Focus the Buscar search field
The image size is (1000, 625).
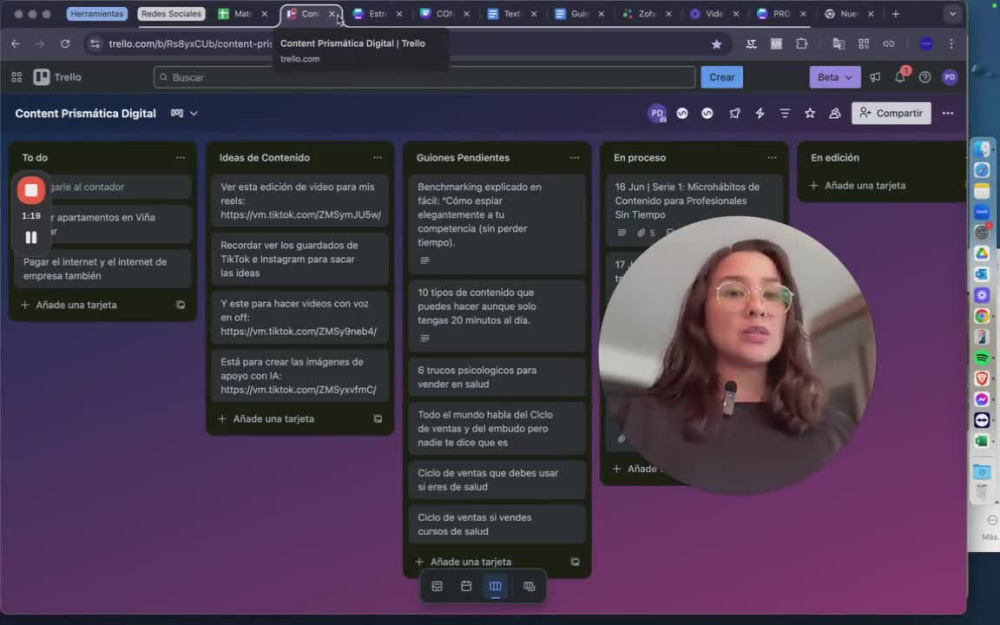point(424,77)
